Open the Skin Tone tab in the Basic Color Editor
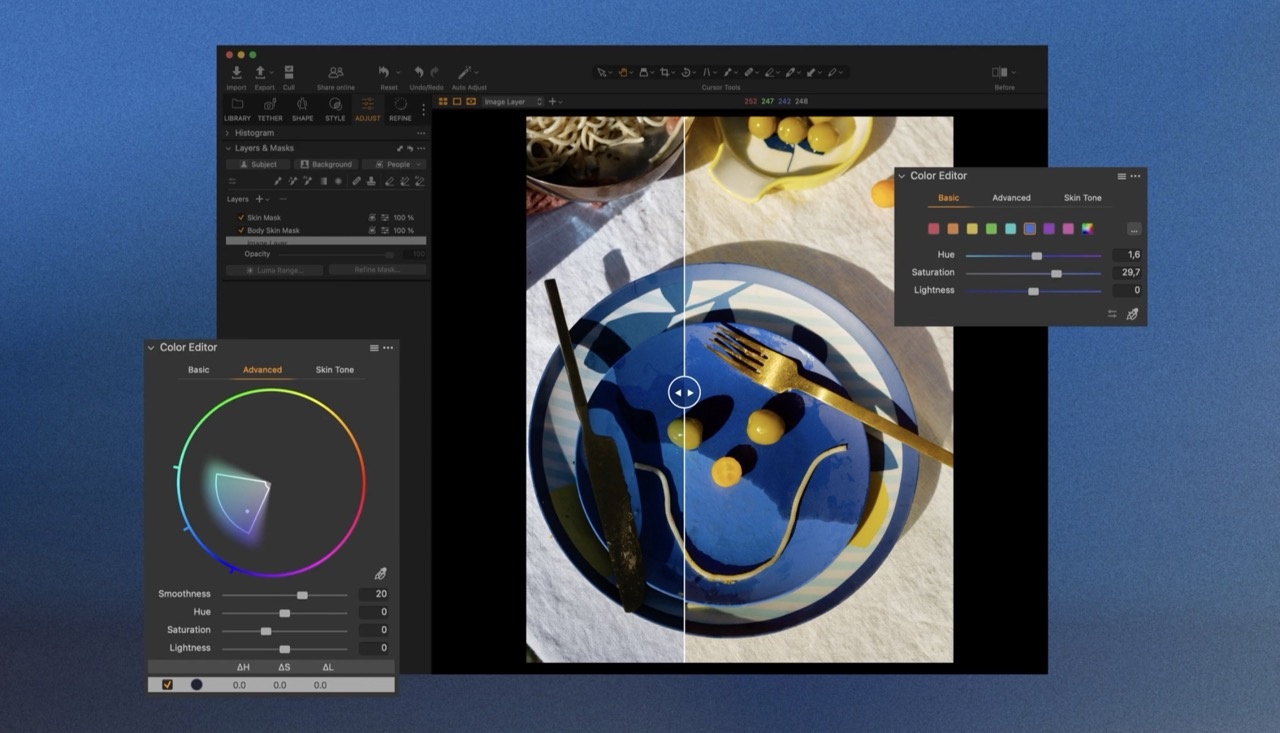This screenshot has width=1280, height=733. 1082,198
